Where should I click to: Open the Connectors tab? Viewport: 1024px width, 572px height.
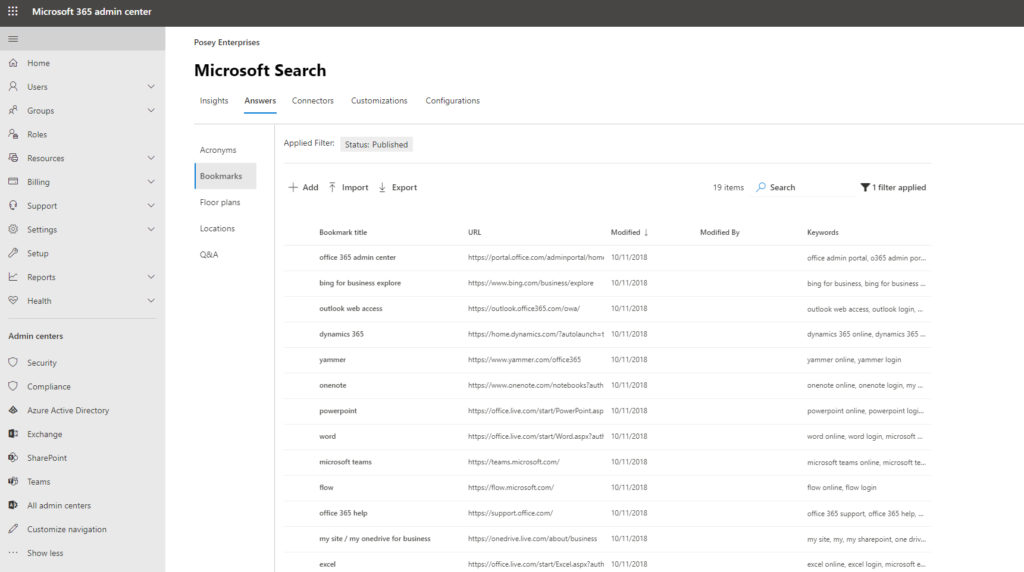[312, 101]
